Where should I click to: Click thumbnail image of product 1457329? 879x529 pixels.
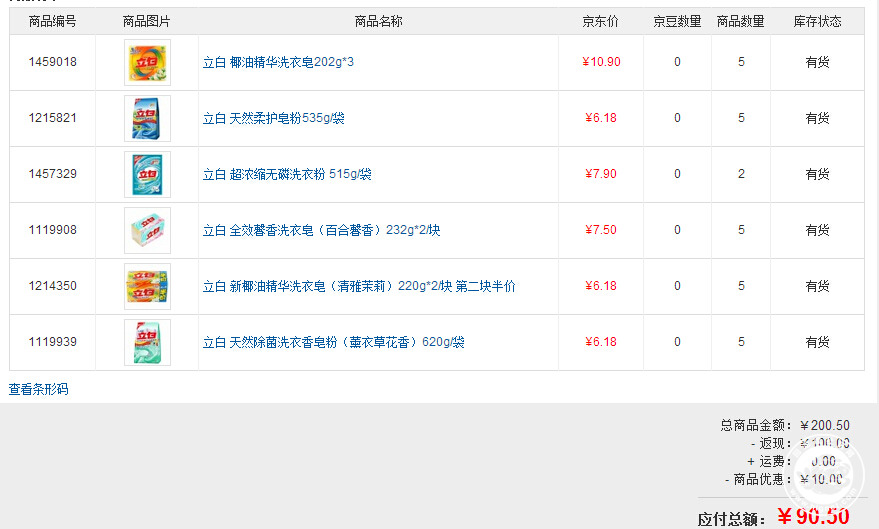click(147, 174)
